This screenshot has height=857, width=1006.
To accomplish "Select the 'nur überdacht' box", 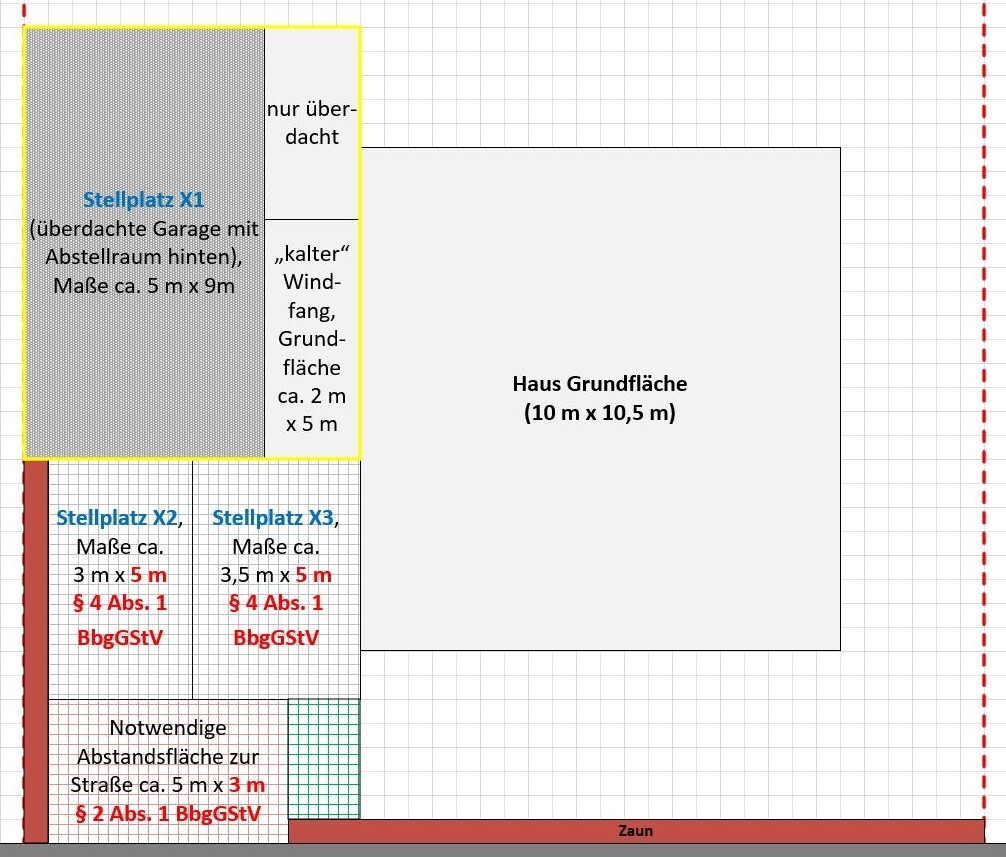I will [x=312, y=123].
